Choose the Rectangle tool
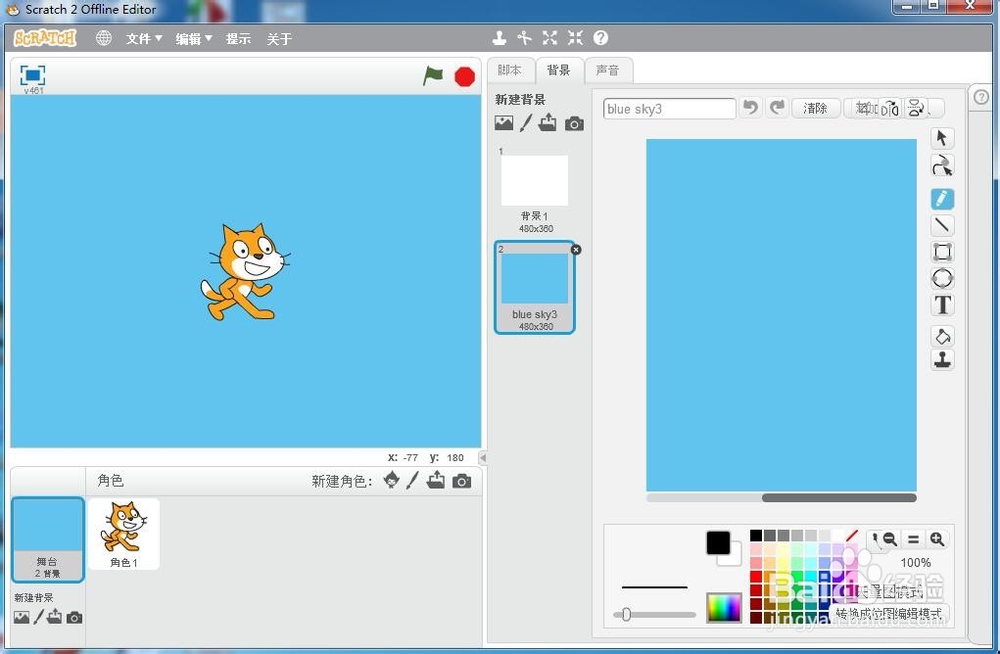The height and width of the screenshot is (654, 1000). coord(942,252)
